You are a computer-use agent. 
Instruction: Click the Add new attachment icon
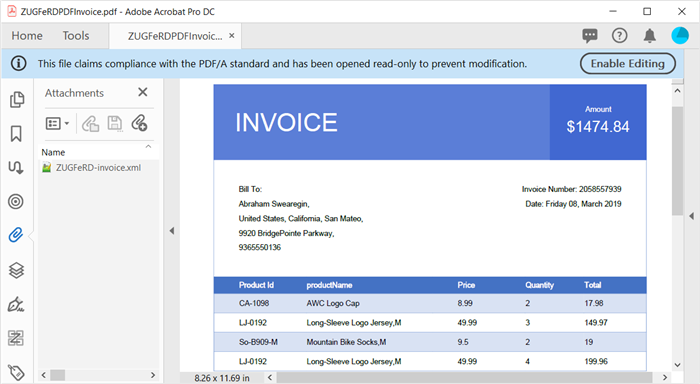[139, 123]
